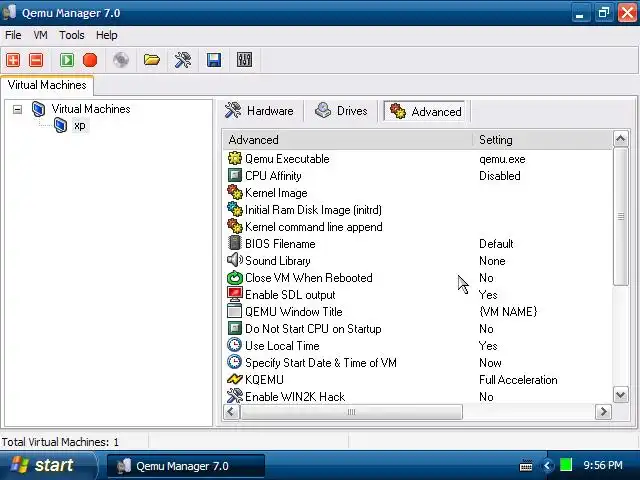Click the vertical scrollbar thumb

(x=620, y=216)
